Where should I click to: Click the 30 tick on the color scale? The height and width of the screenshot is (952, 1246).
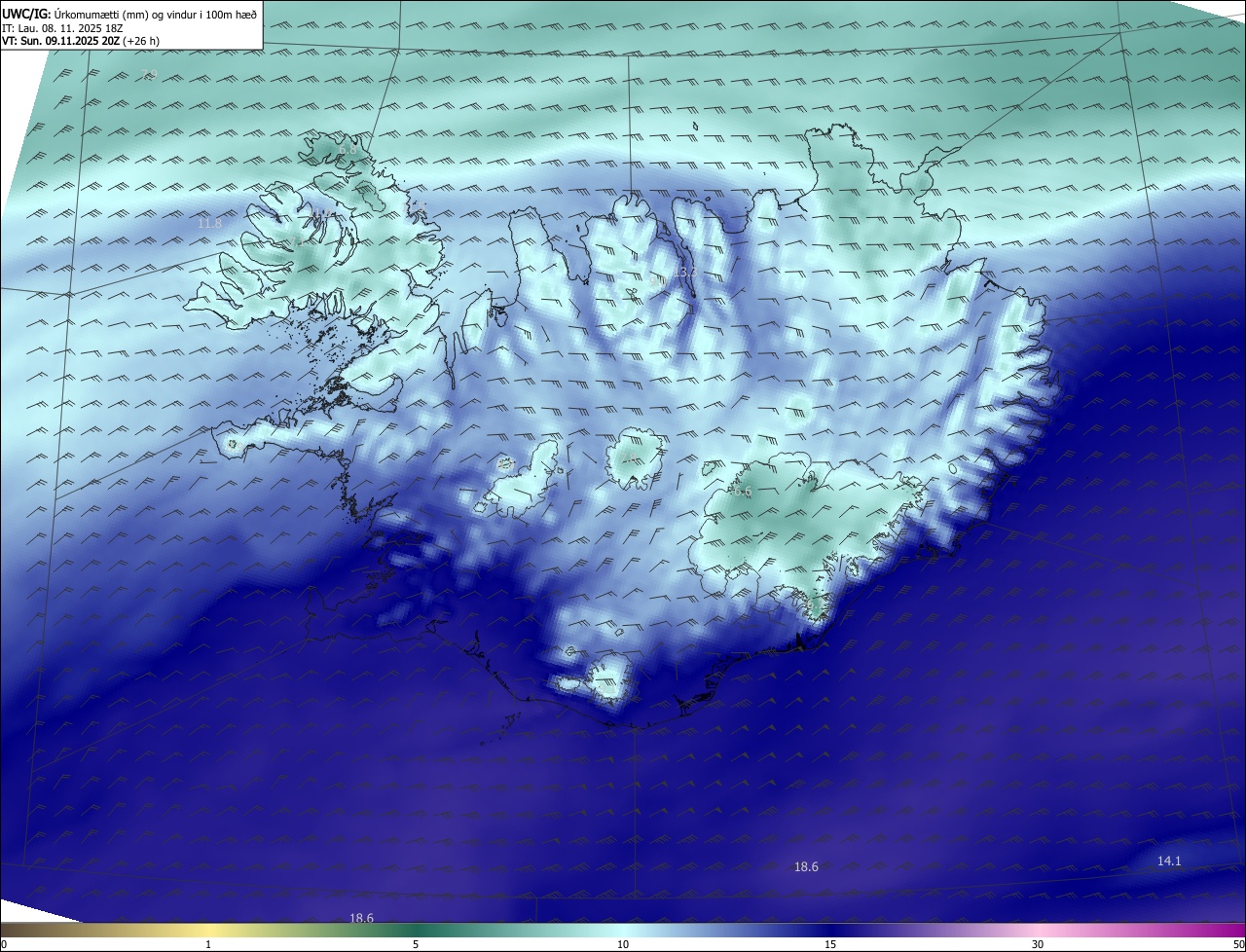click(1038, 944)
